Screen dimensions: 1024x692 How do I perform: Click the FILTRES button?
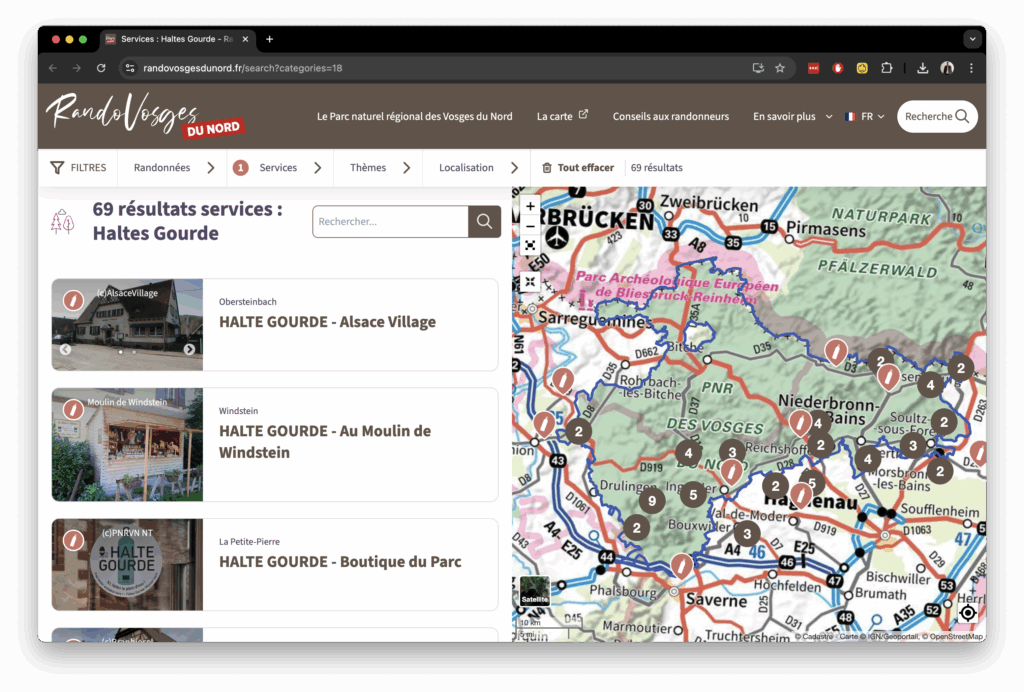pyautogui.click(x=78, y=168)
